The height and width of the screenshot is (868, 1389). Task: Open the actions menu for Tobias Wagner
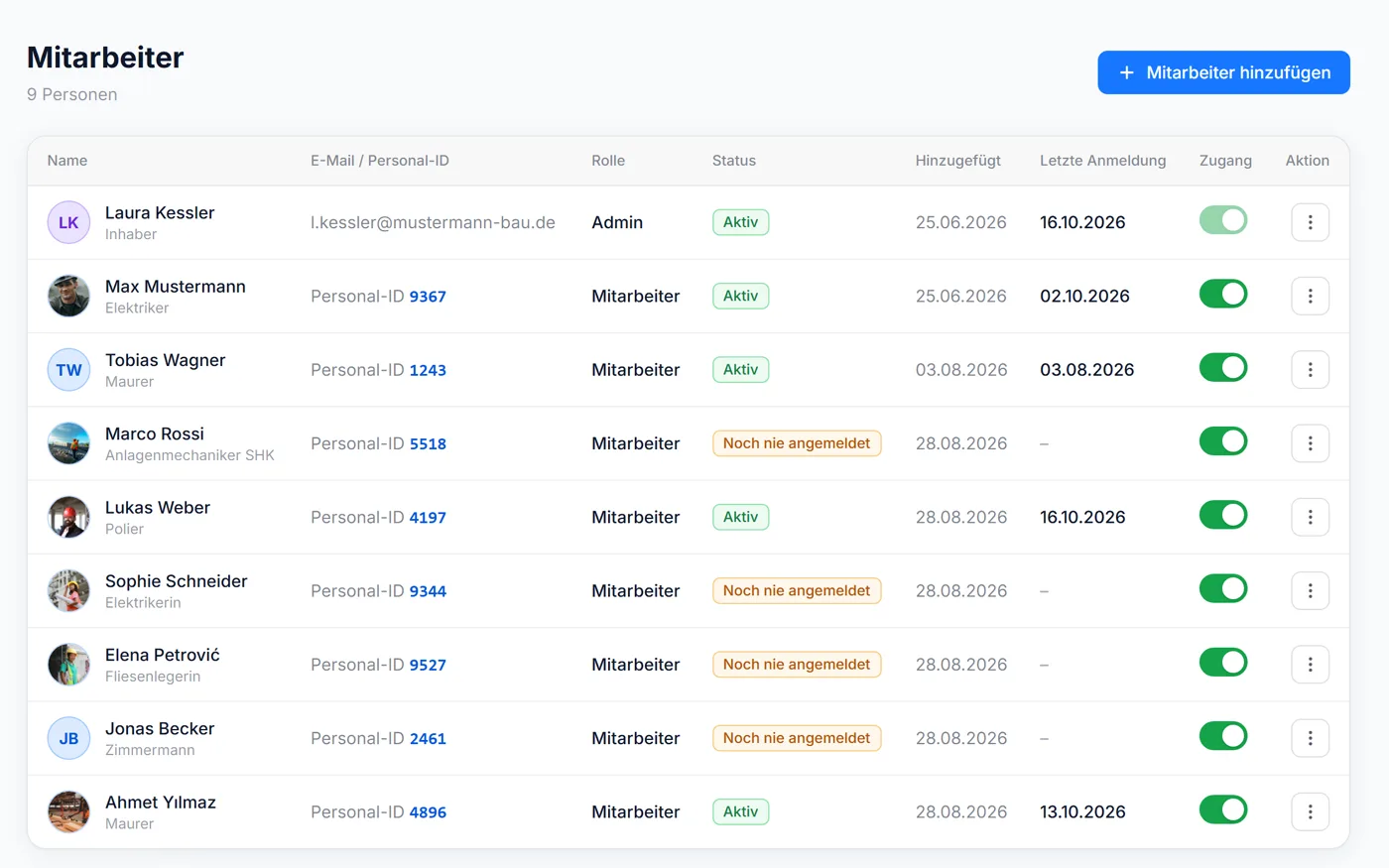click(x=1310, y=370)
